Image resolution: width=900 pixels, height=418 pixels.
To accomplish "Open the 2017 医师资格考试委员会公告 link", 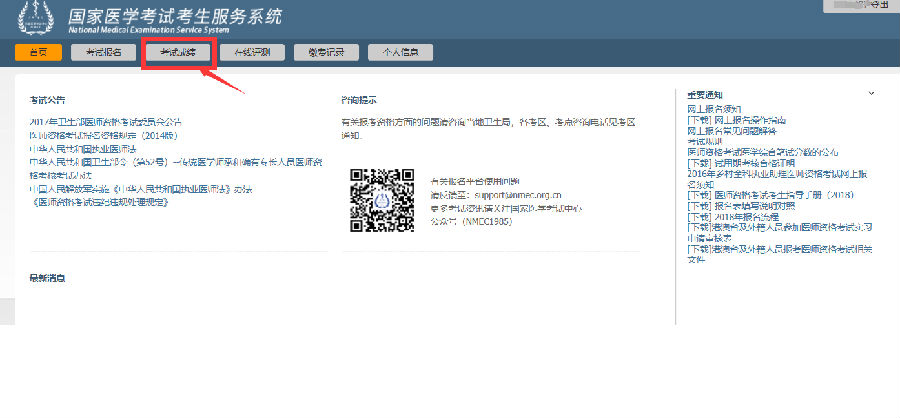I will coord(106,123).
